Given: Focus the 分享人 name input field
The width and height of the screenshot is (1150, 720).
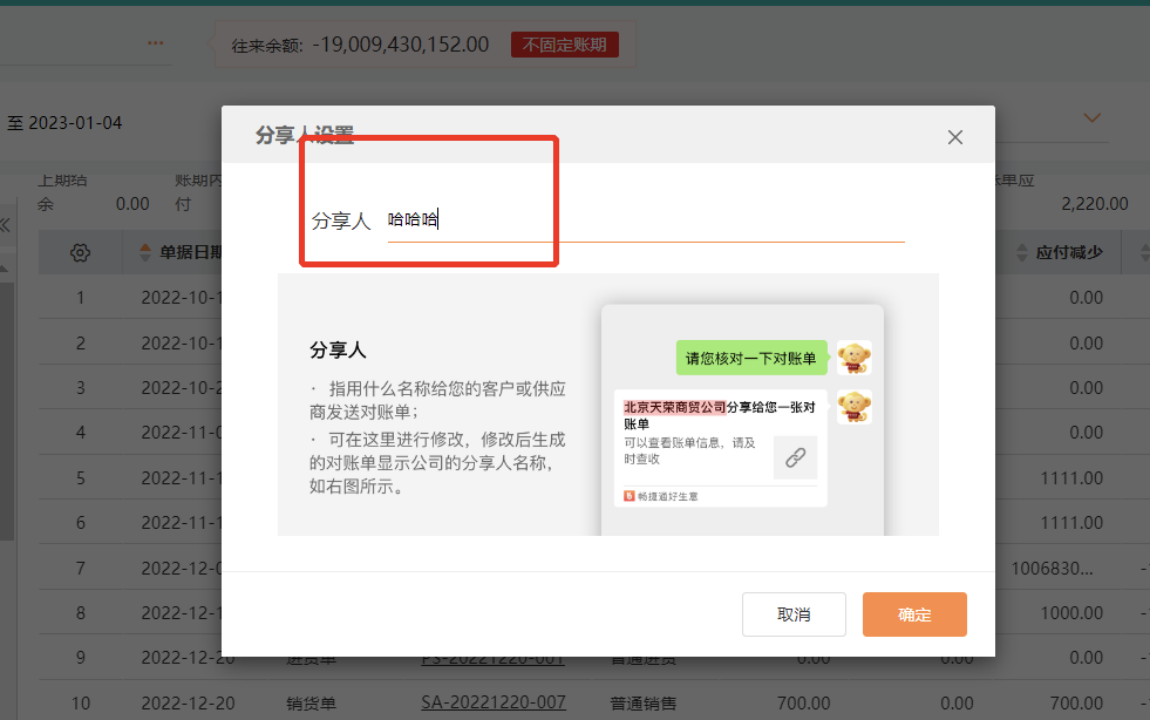Looking at the screenshot, I should 645,220.
